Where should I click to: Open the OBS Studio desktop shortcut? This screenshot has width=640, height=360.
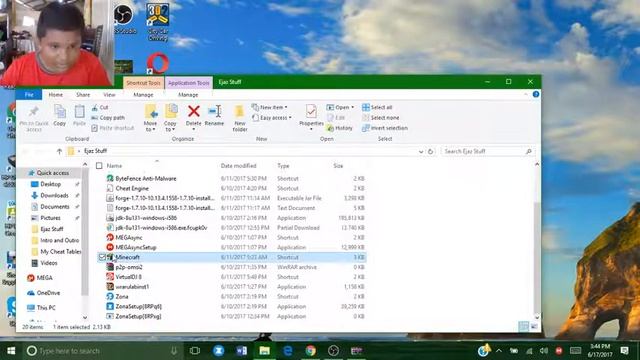point(124,18)
